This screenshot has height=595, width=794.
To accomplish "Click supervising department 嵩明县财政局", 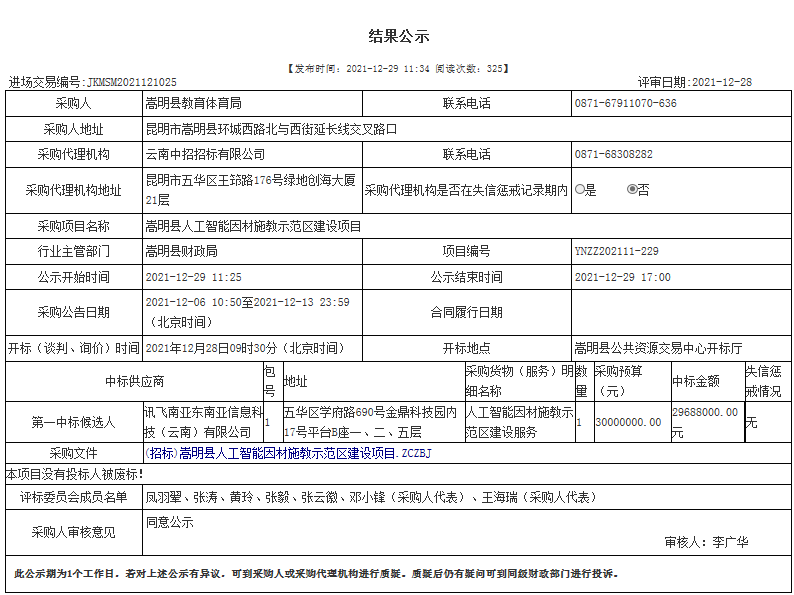I will click(181, 251).
